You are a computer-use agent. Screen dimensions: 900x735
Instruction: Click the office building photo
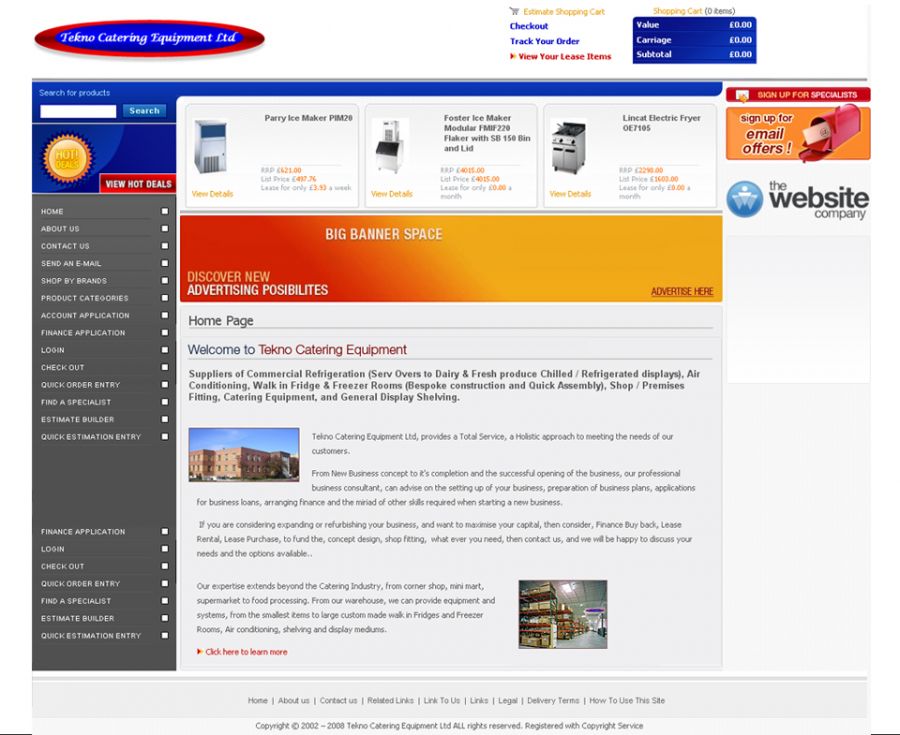244,454
